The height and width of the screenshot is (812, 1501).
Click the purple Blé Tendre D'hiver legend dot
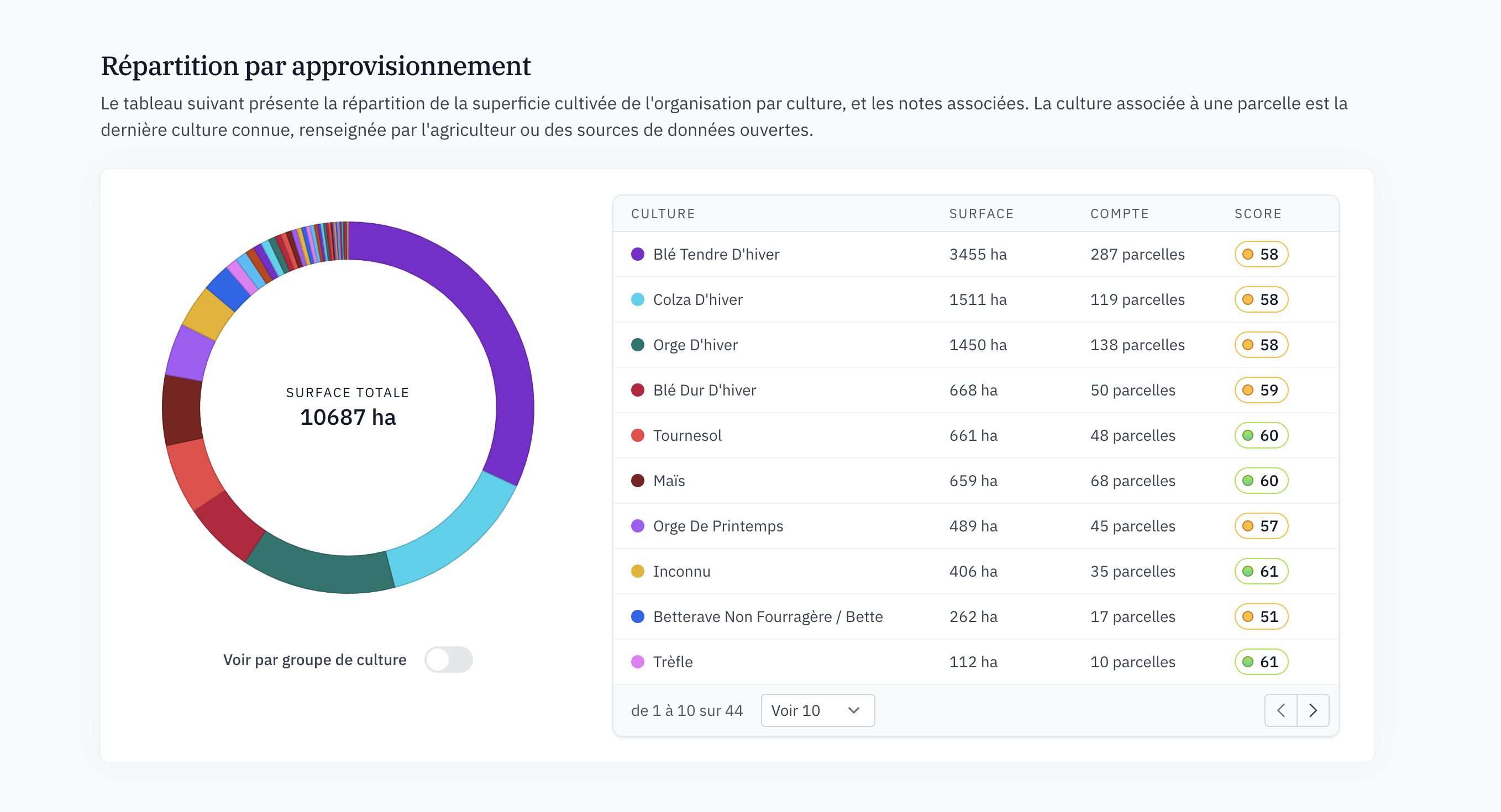click(637, 254)
